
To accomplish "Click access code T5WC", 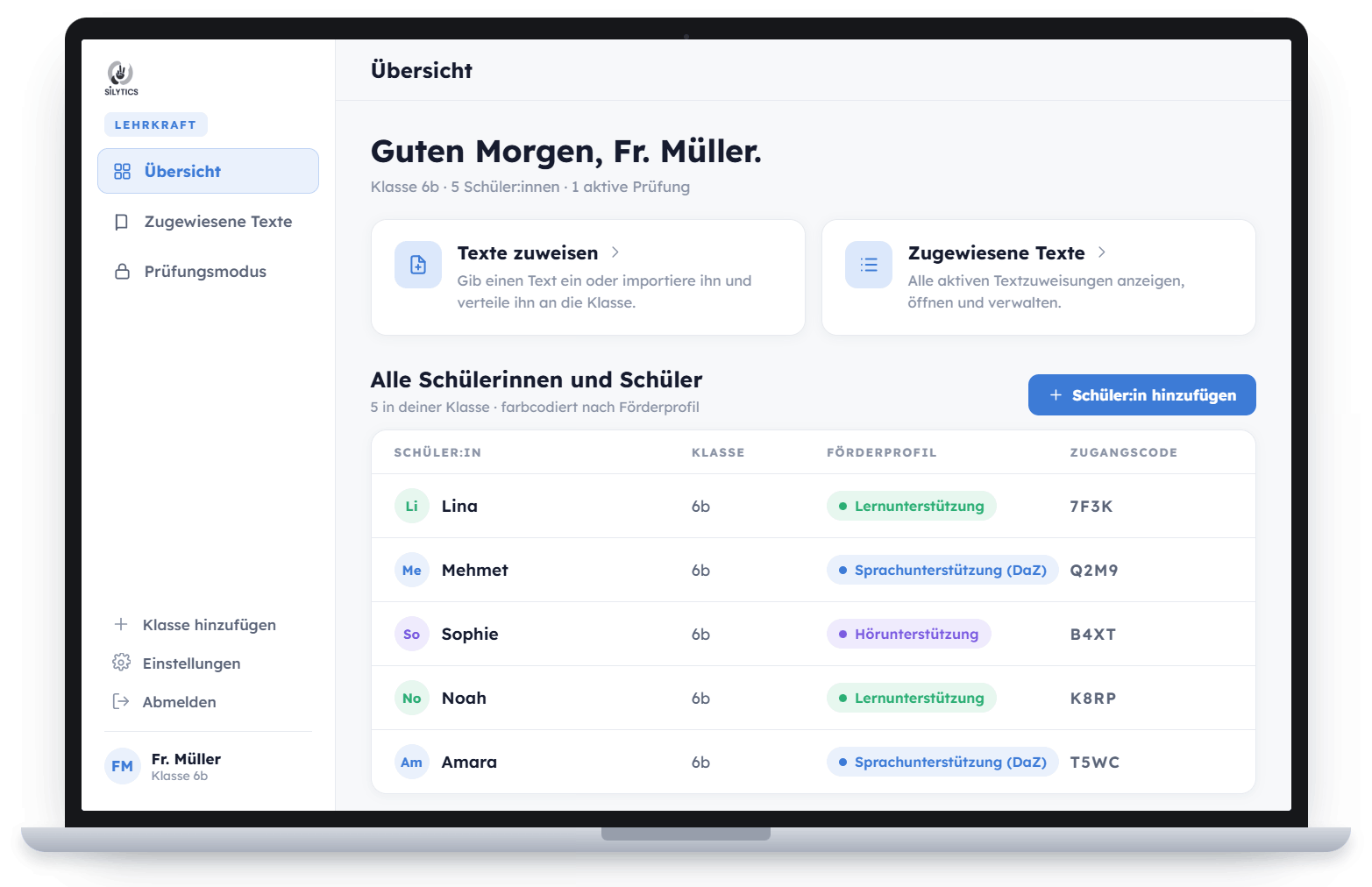I will (1095, 762).
